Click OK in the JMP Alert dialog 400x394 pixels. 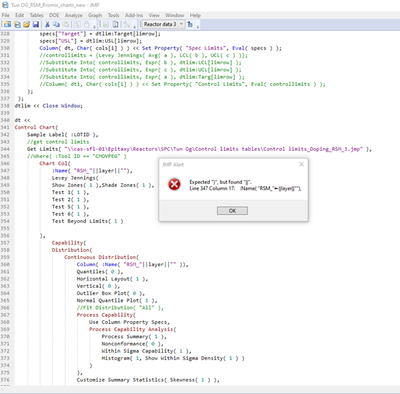tap(232, 211)
